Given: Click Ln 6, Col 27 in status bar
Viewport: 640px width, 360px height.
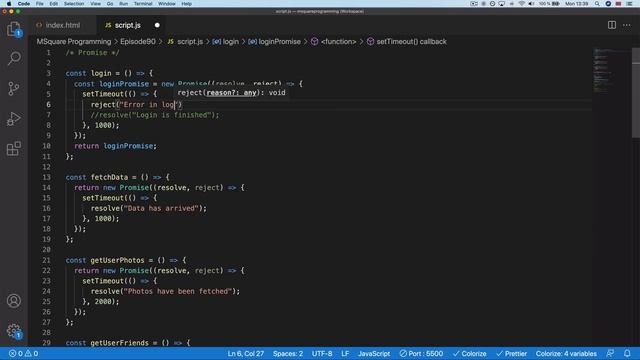Looking at the screenshot, I should click(x=246, y=353).
